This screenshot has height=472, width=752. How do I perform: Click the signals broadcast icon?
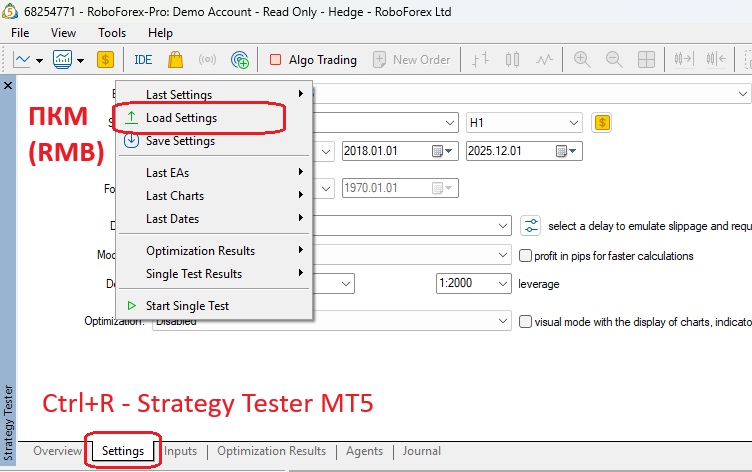pyautogui.click(x=207, y=60)
